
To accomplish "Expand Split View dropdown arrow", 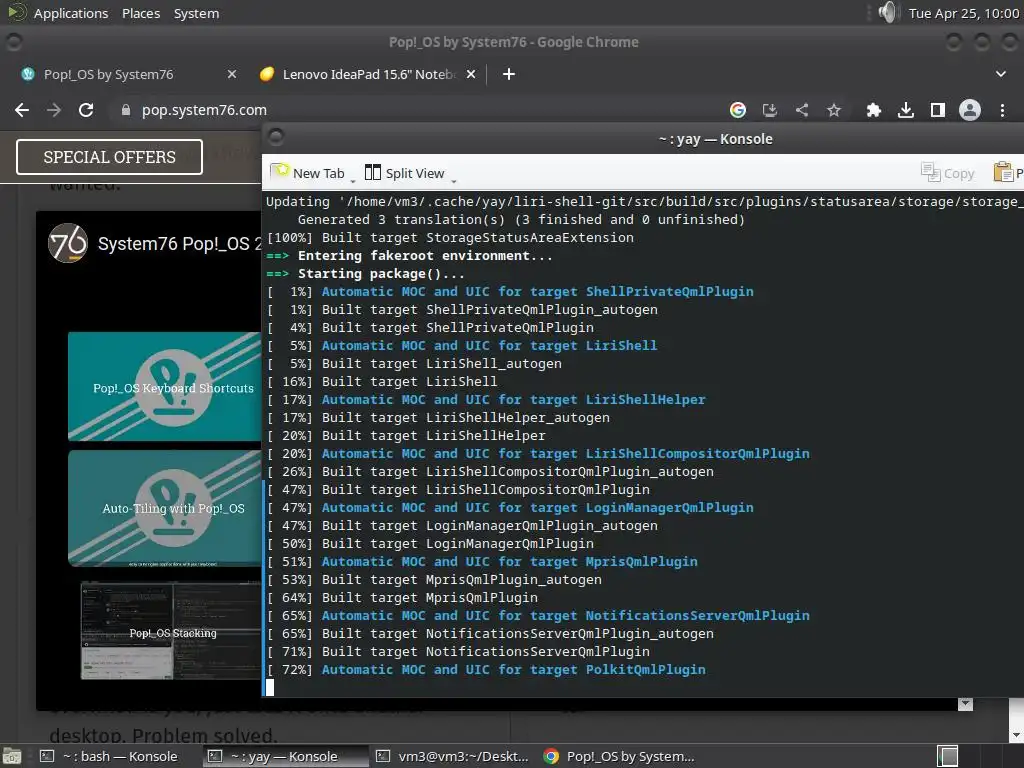I will tap(453, 180).
